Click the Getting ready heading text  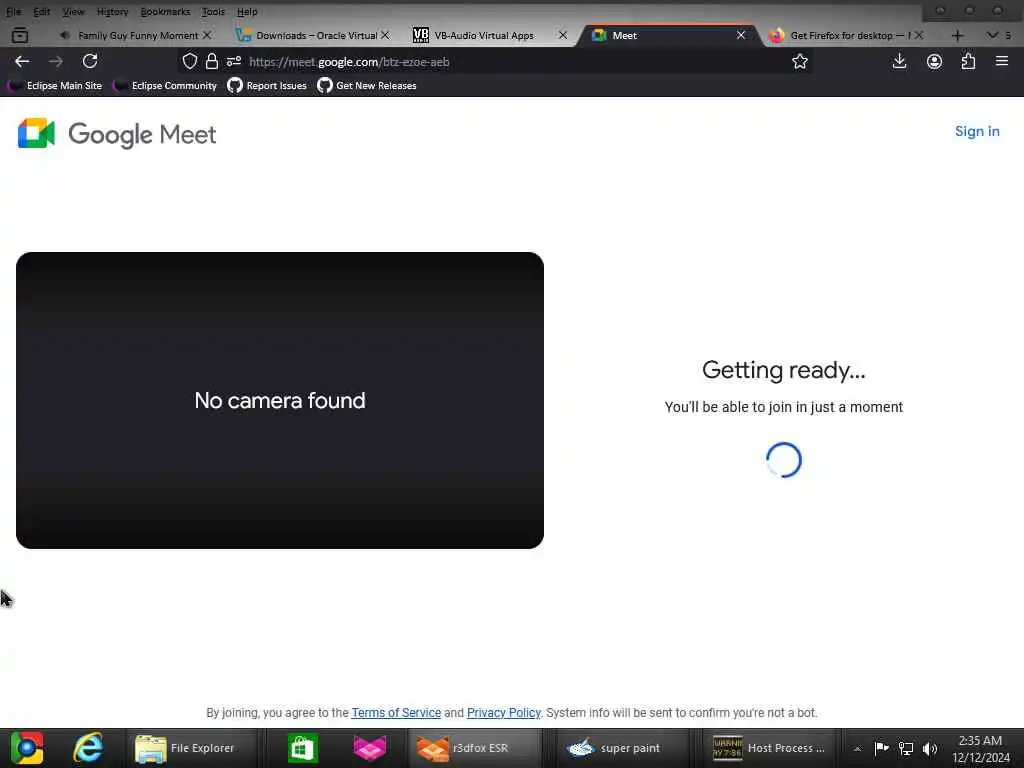784,370
